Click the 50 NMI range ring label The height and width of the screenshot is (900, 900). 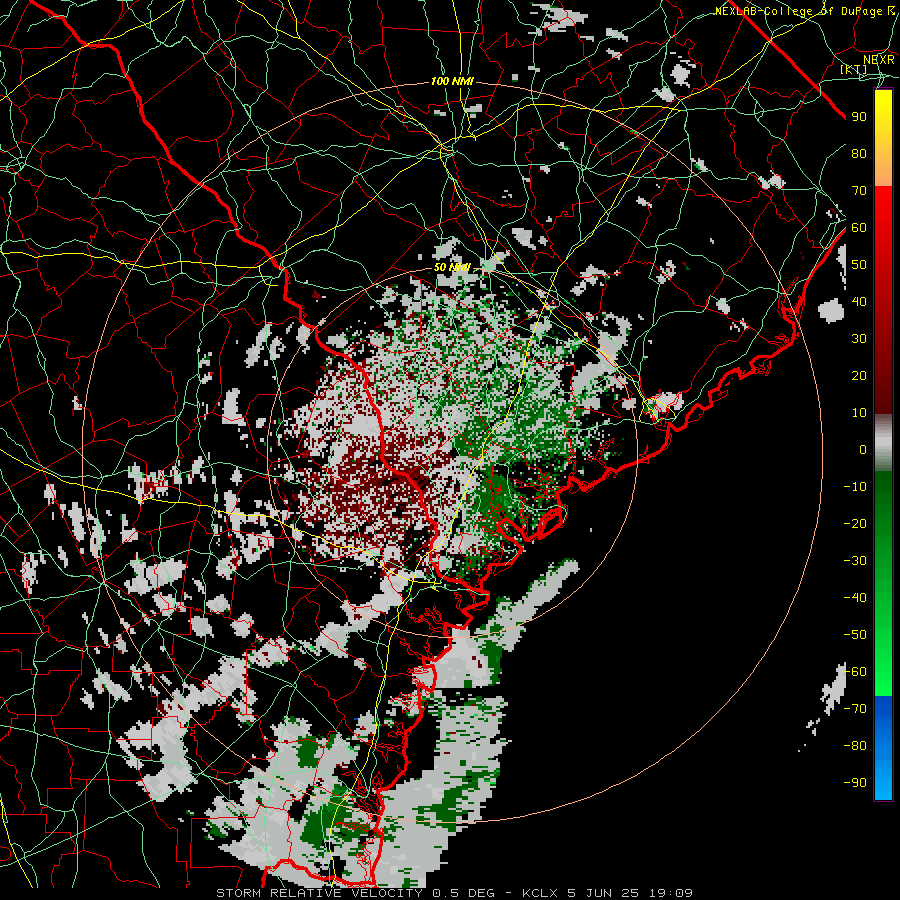[452, 267]
